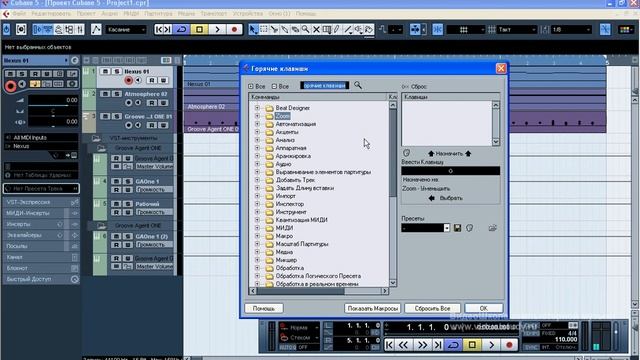Image resolution: width=640 pixels, height=360 pixels.
Task: Toggle record enable on Nexus 01 track
Action: (x=129, y=80)
